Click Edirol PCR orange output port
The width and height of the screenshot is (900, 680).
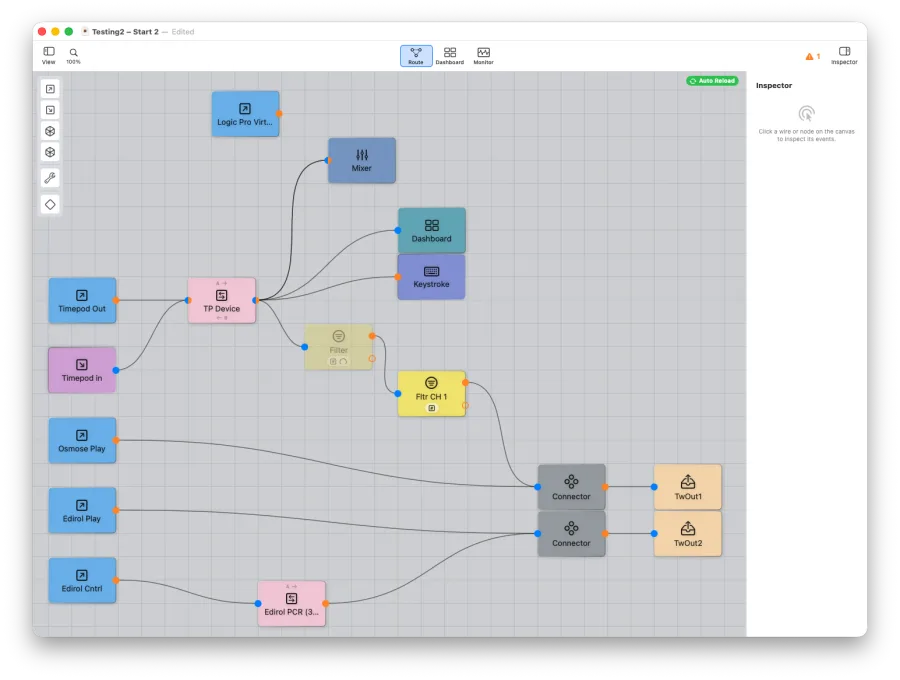[325, 604]
